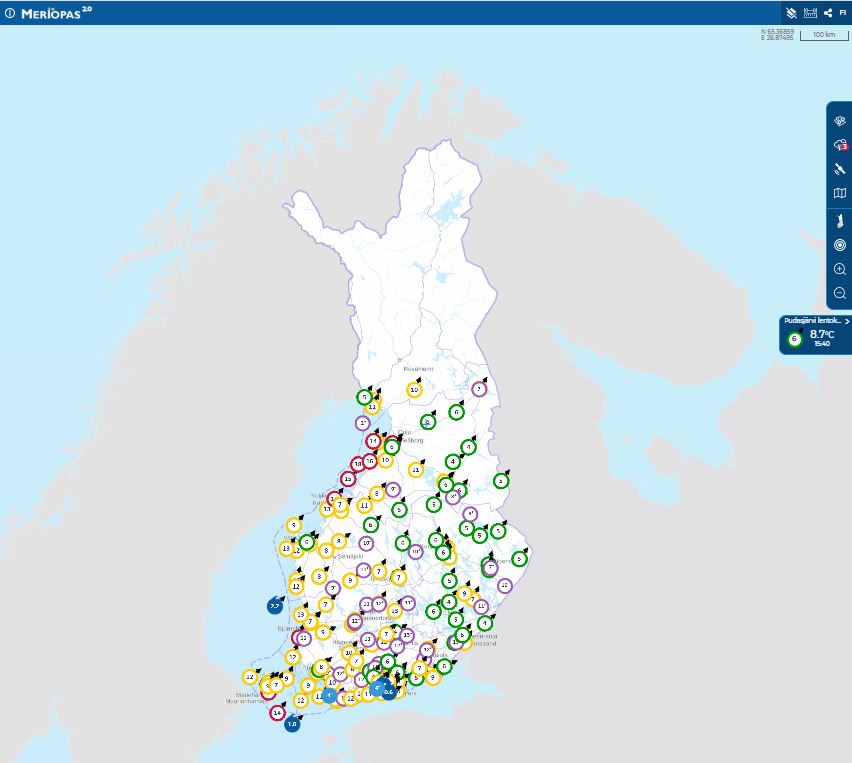The height and width of the screenshot is (763, 852).
Task: Zoom to all of Finland icon
Action: click(x=840, y=221)
